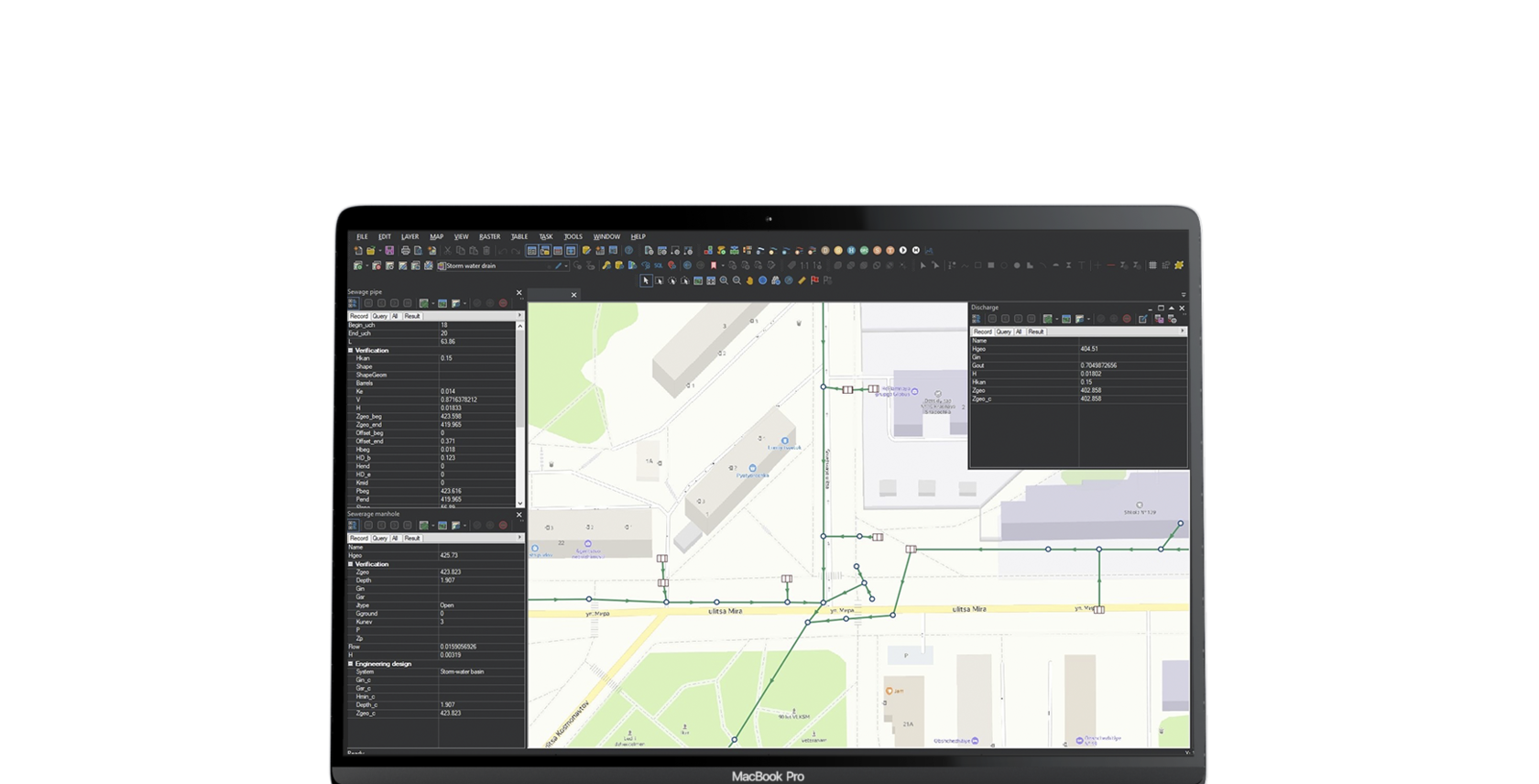
Task: Open the TOOLS menu
Action: (x=573, y=236)
